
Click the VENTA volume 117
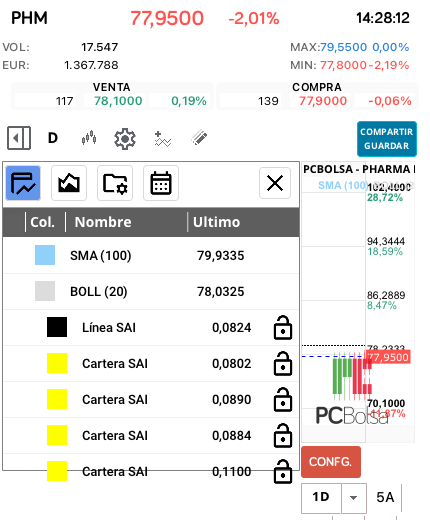tap(64, 101)
